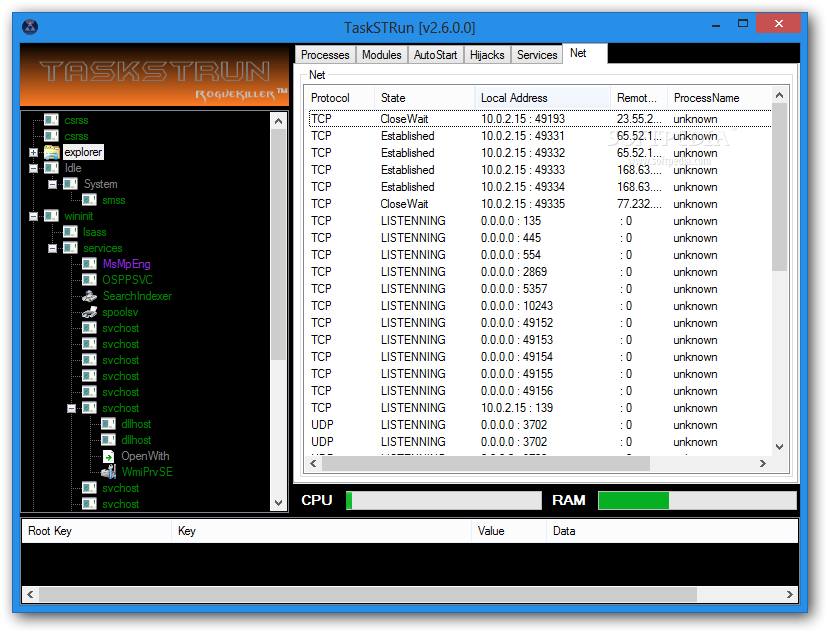Screen dimensions: 828x633
Task: Select the spoolsv process label
Action: (x=120, y=312)
